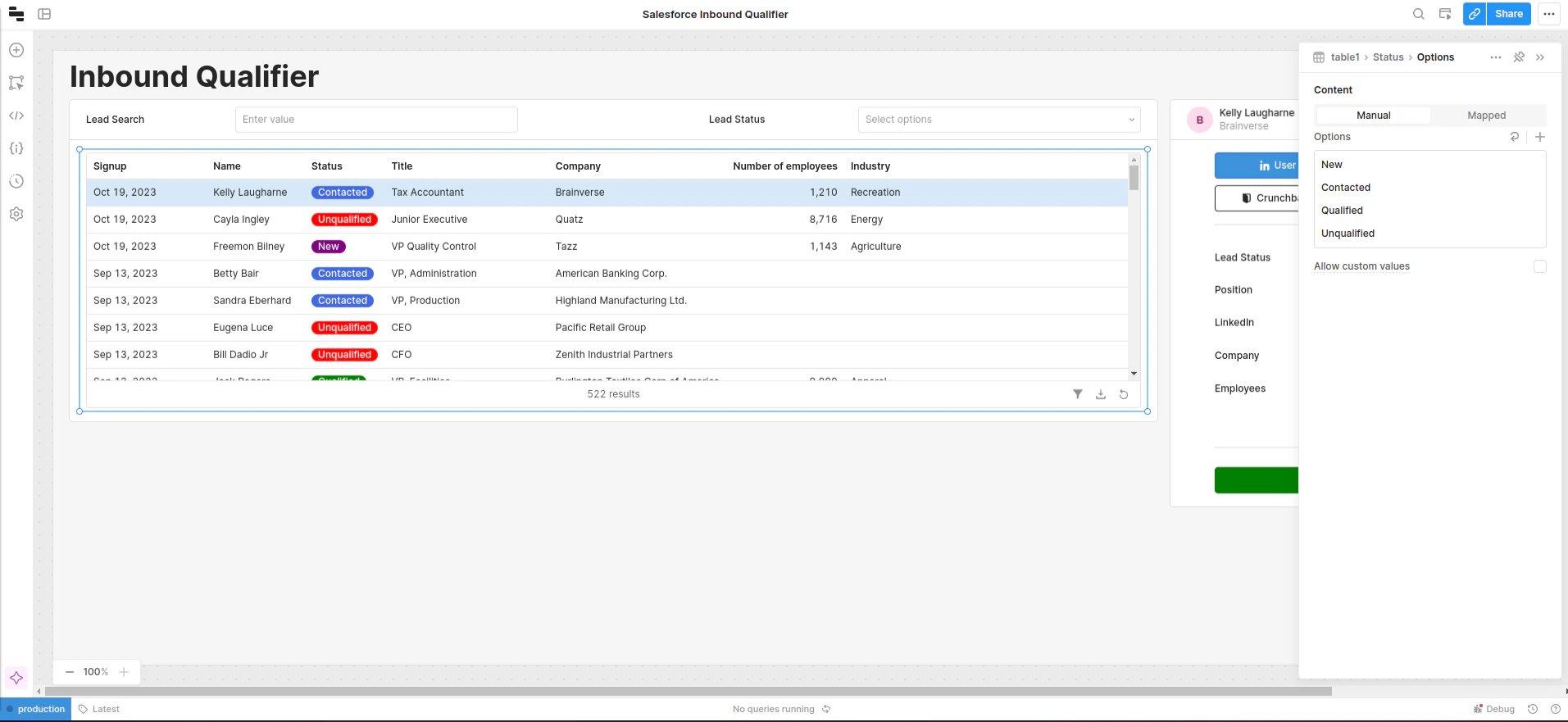Zoom in with the plus icon
The height and width of the screenshot is (722, 1568).
point(124,672)
